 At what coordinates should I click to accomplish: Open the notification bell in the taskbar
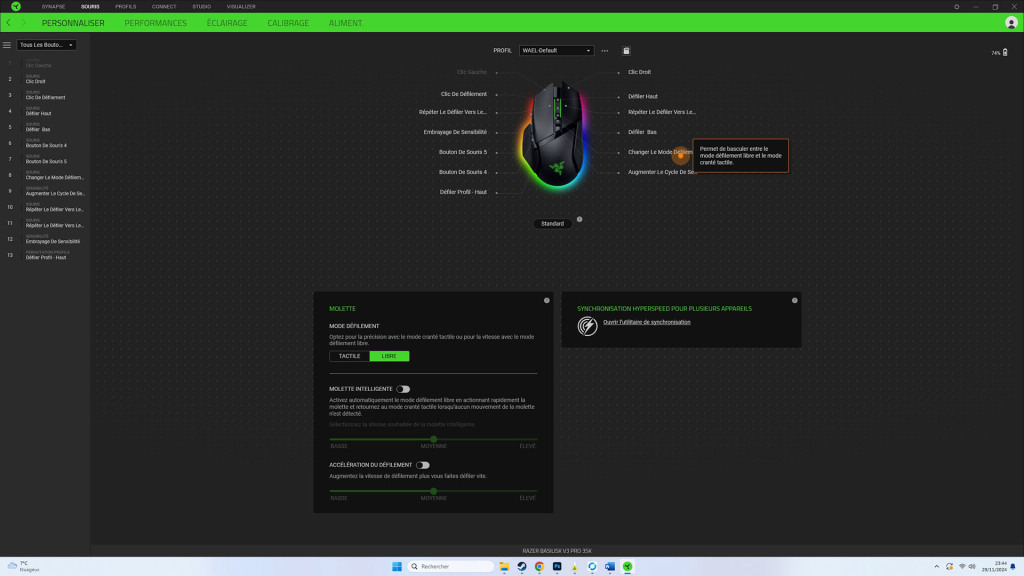point(1013,566)
